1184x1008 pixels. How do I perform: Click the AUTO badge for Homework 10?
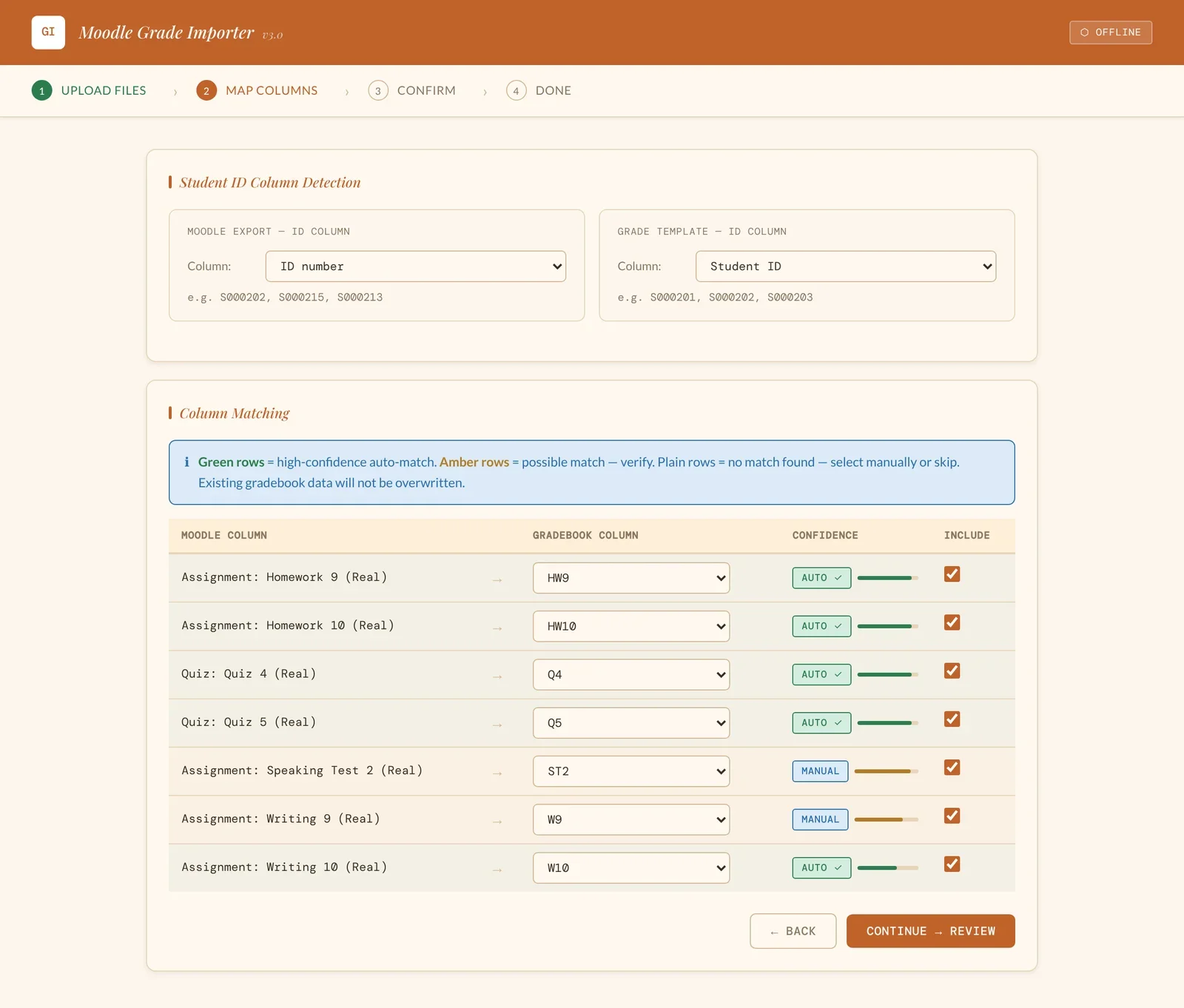[x=821, y=626]
